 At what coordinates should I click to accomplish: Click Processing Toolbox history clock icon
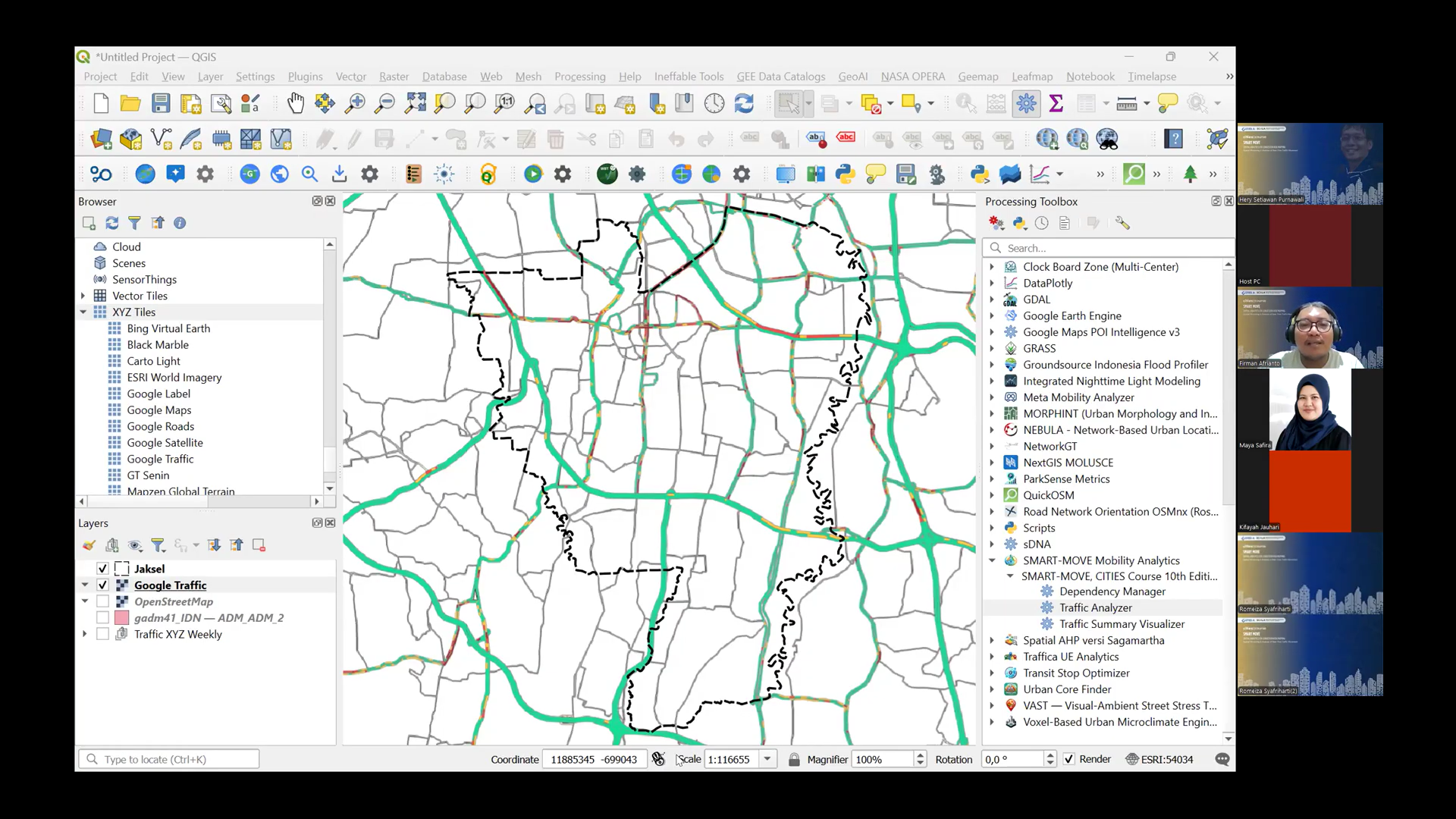click(1042, 223)
